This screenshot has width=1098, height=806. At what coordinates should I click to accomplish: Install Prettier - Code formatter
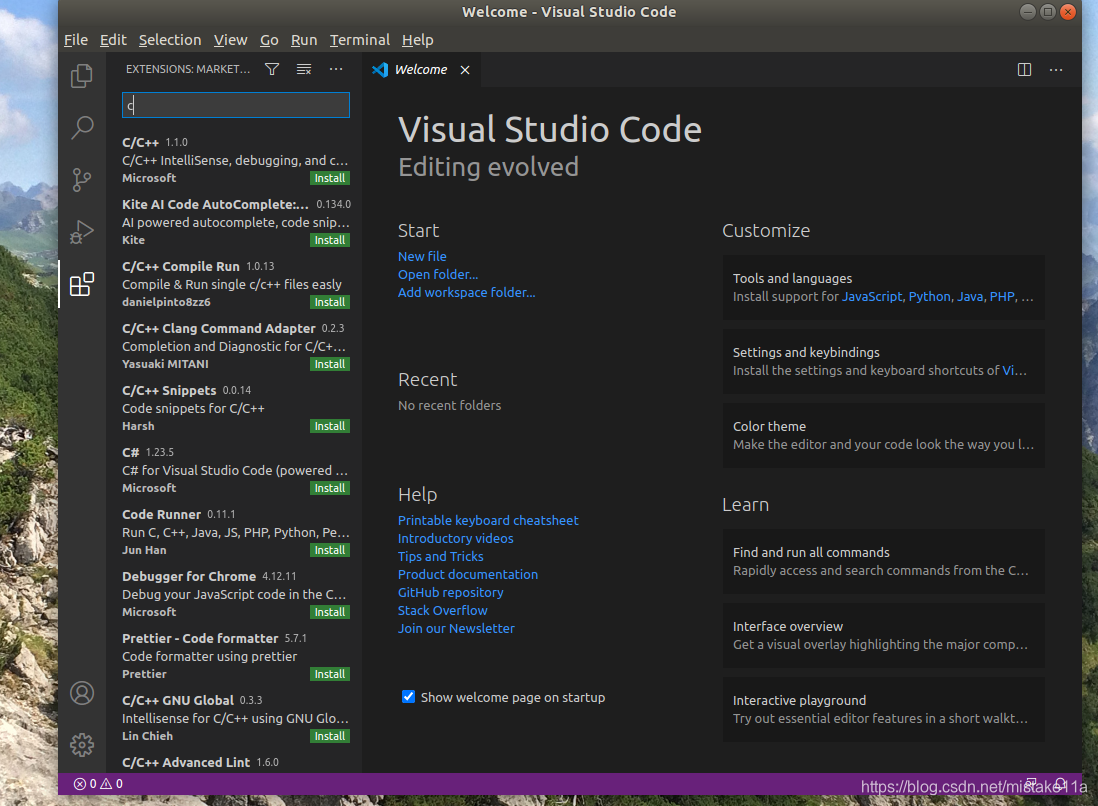(x=330, y=674)
